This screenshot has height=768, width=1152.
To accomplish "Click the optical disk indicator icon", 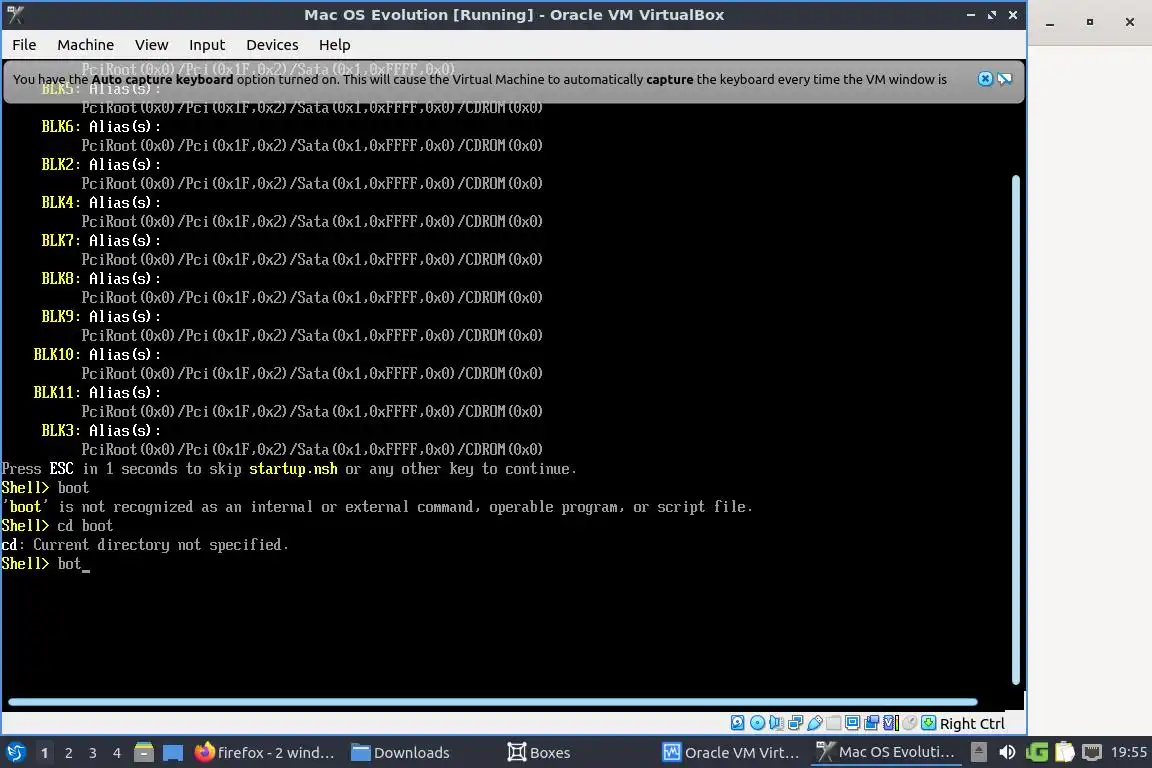I will click(x=757, y=723).
